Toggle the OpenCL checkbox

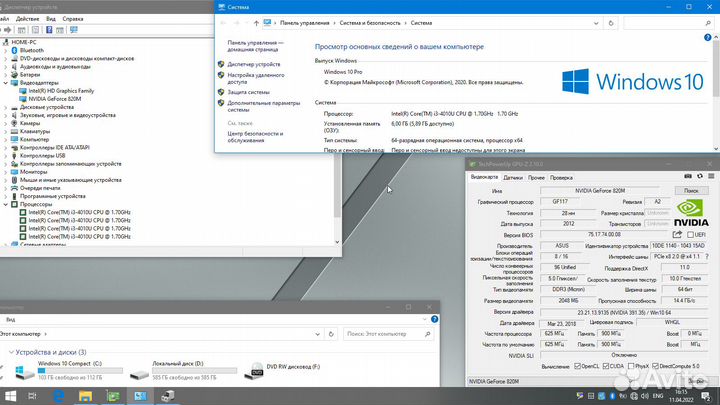(x=578, y=366)
